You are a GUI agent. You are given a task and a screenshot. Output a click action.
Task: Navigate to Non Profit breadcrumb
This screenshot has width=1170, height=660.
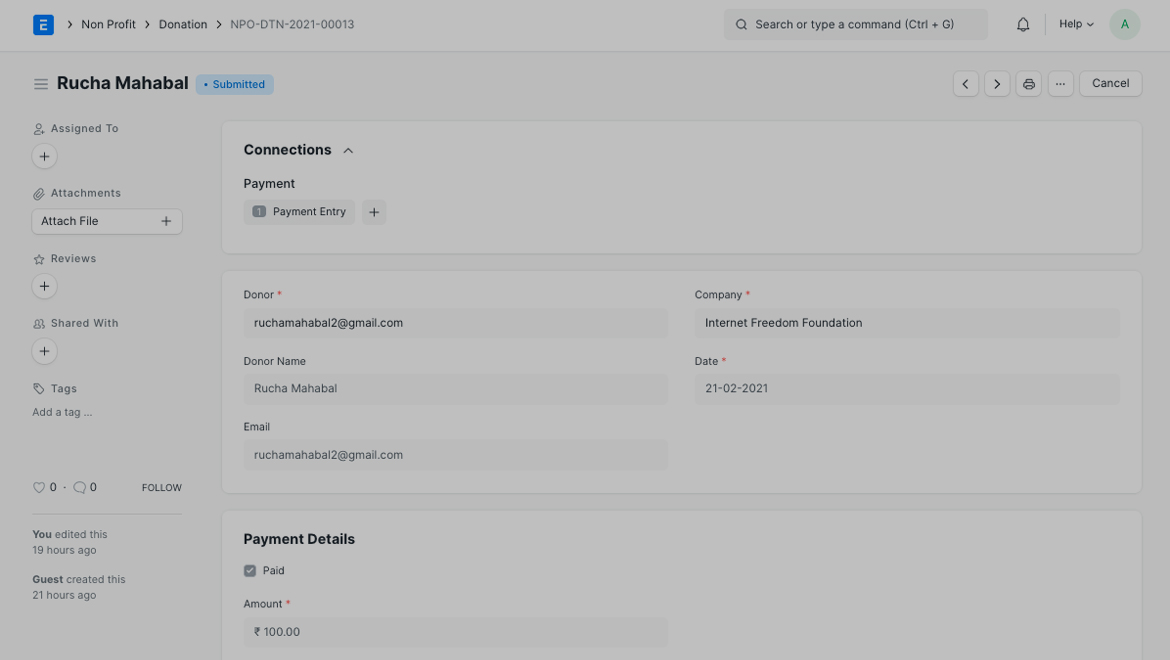click(108, 24)
